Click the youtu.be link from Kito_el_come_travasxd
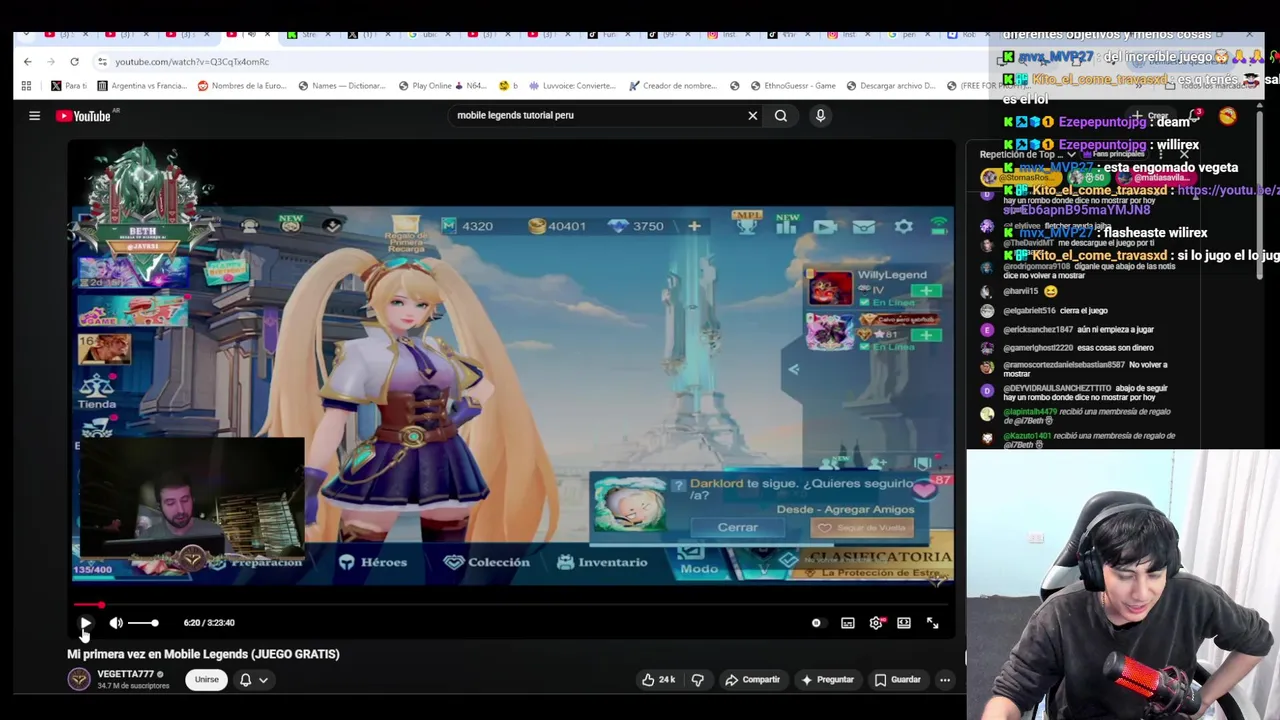The height and width of the screenshot is (720, 1280). coord(1228,190)
